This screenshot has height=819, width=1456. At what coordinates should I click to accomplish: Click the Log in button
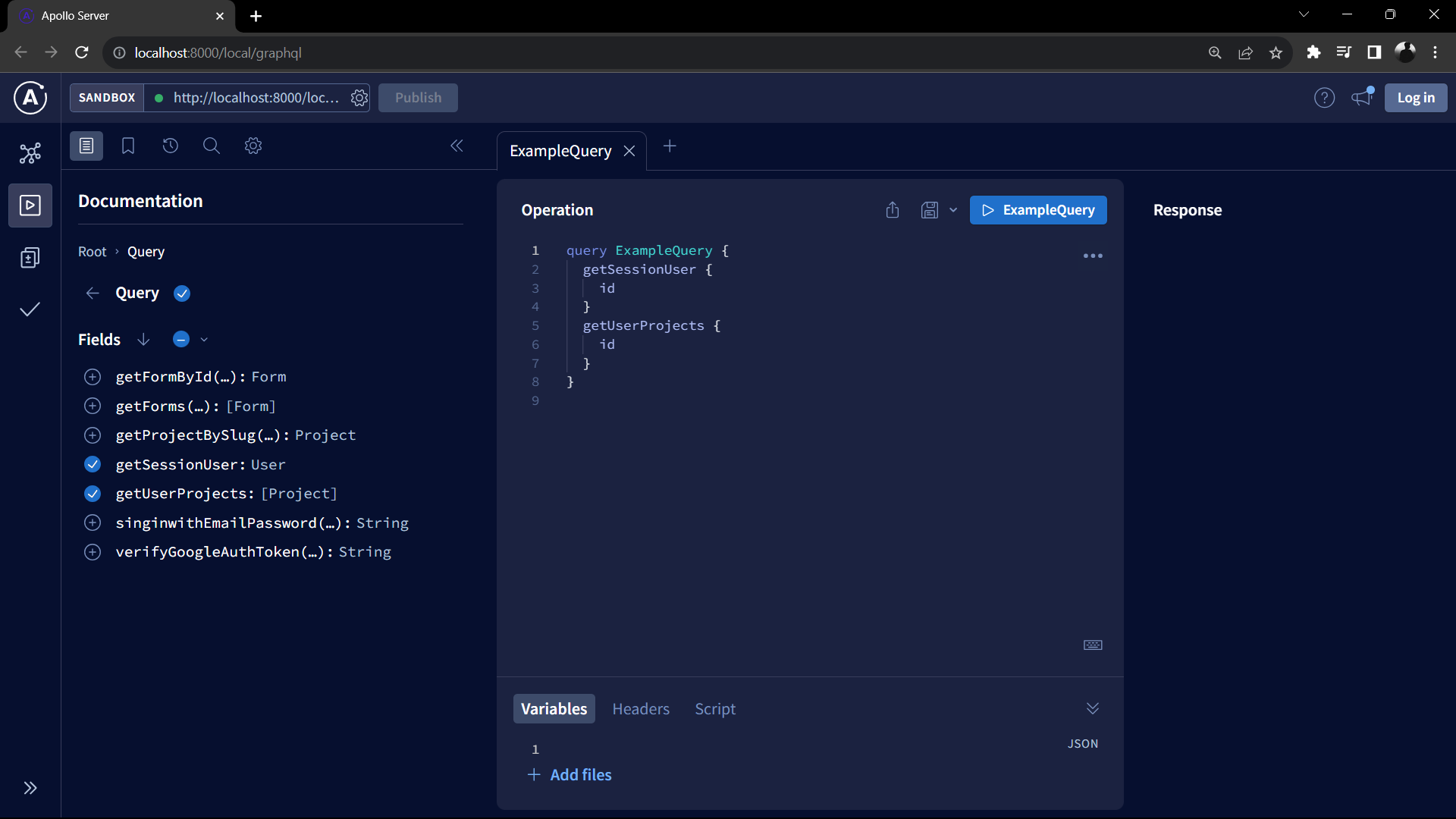point(1415,98)
